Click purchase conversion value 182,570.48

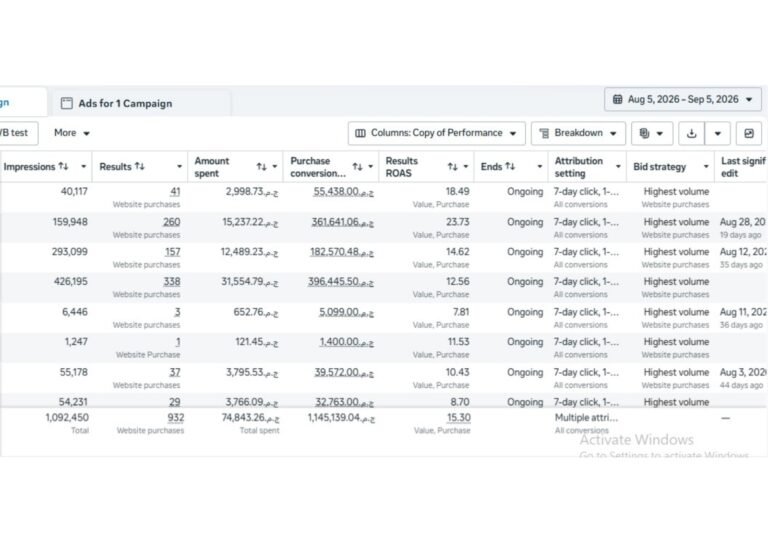(341, 252)
